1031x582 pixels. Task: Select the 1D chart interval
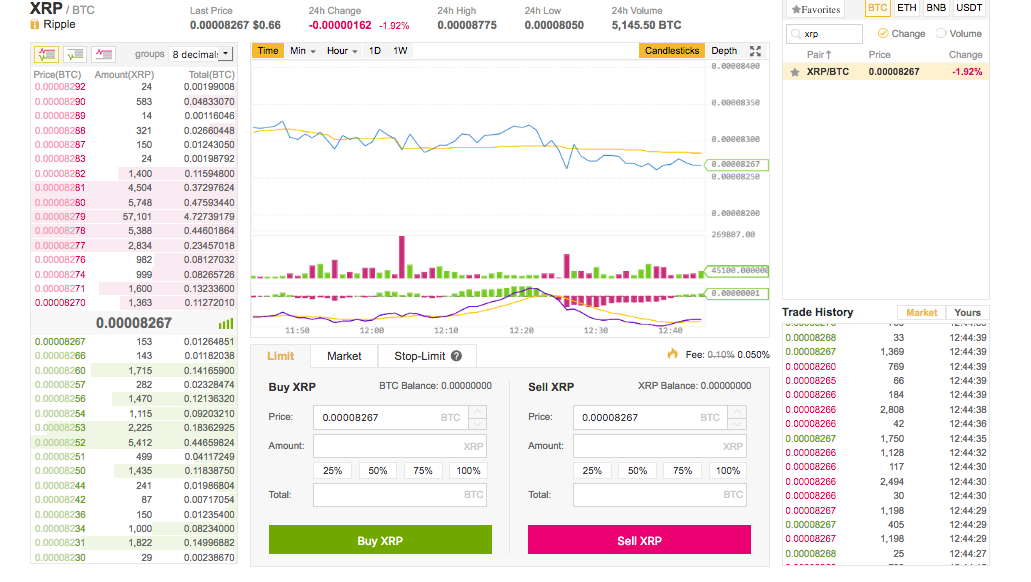[375, 51]
